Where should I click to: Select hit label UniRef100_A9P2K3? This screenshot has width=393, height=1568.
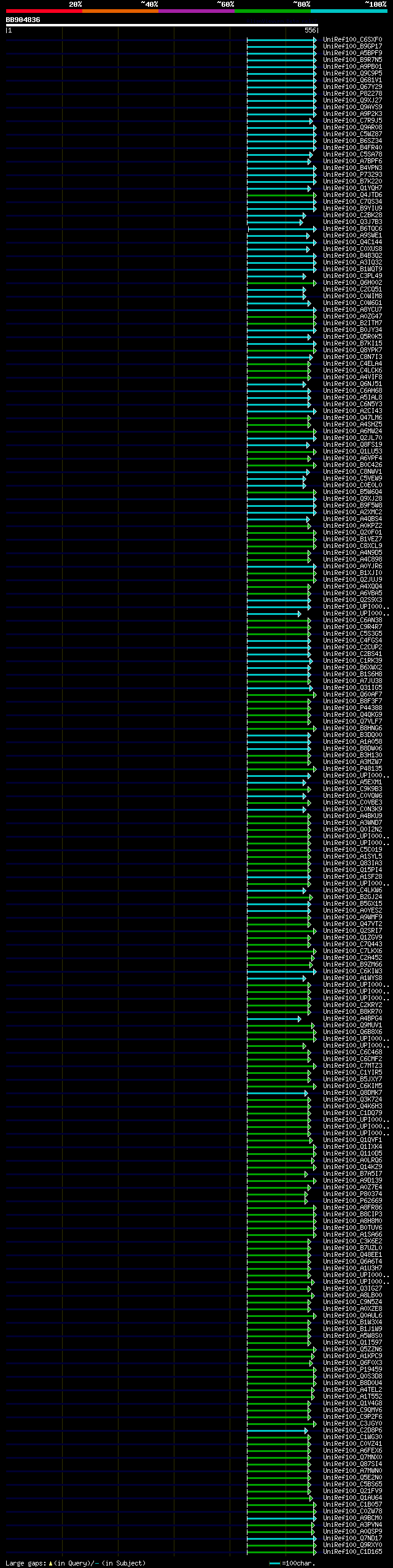coord(352,114)
